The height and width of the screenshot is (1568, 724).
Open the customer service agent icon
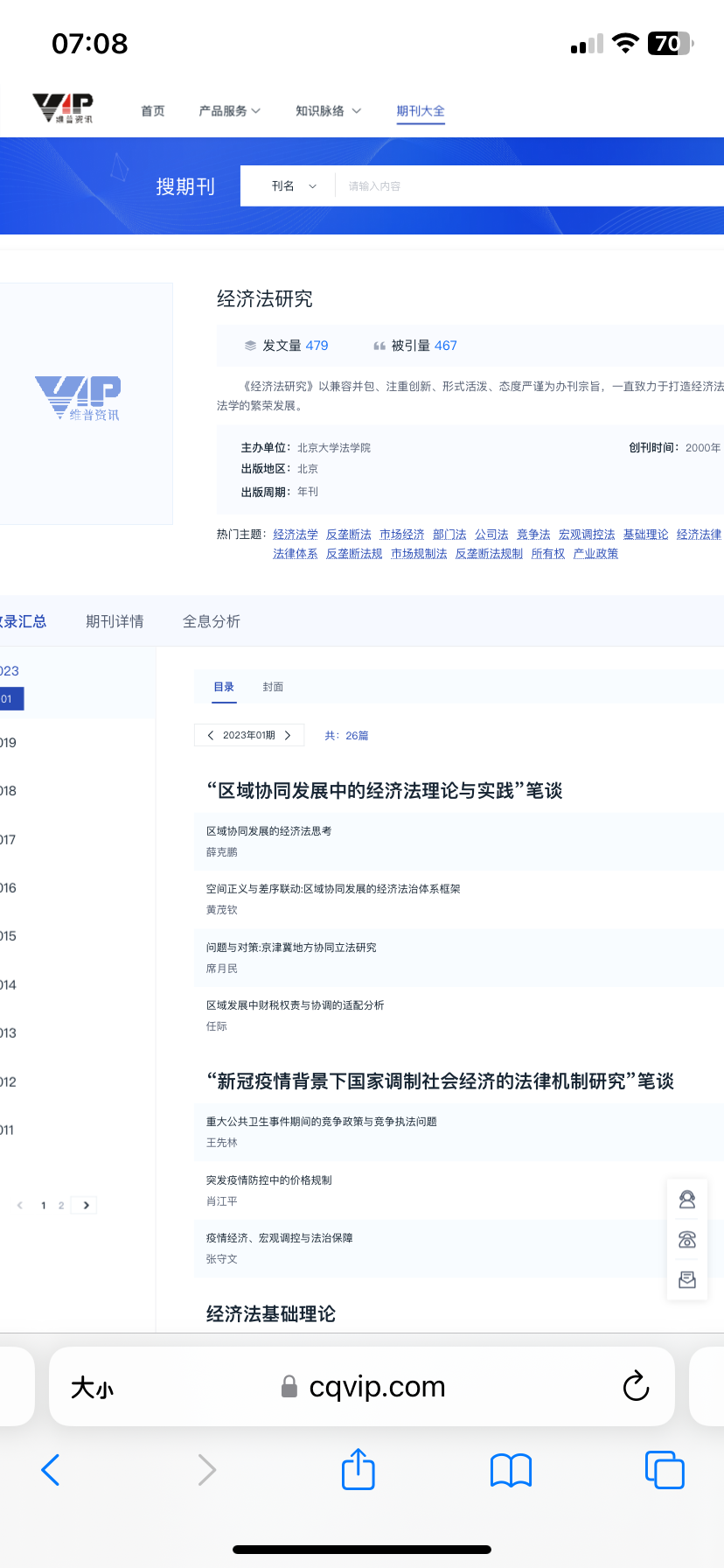tap(687, 1200)
